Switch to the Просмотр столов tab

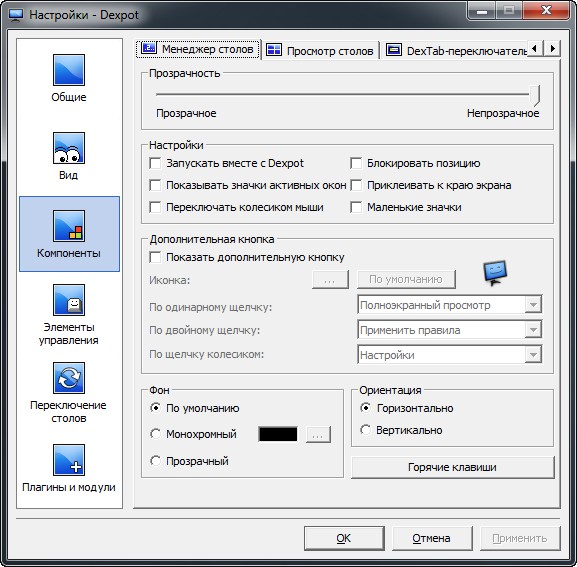(x=320, y=50)
